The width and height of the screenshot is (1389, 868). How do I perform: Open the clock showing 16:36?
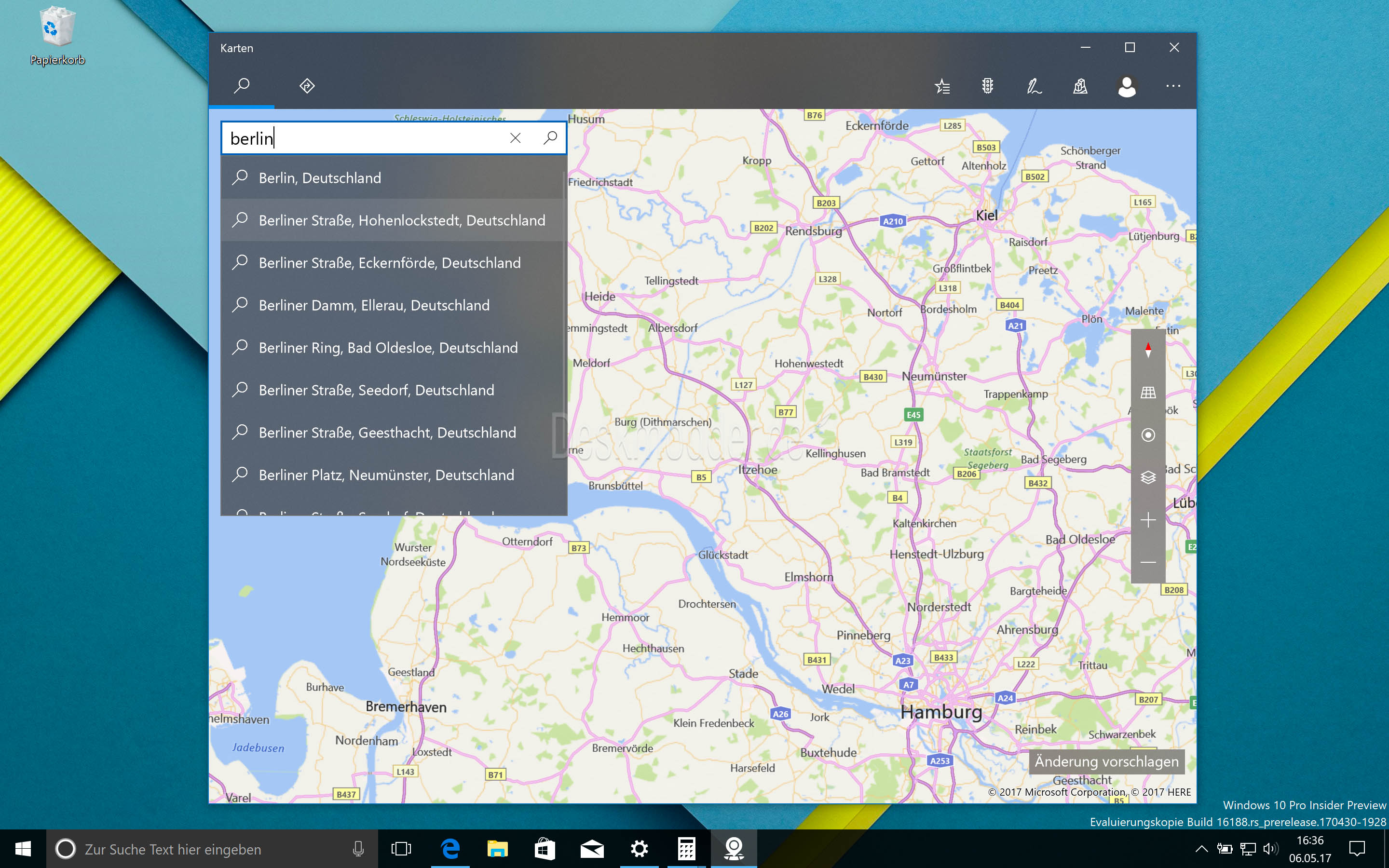click(x=1310, y=849)
